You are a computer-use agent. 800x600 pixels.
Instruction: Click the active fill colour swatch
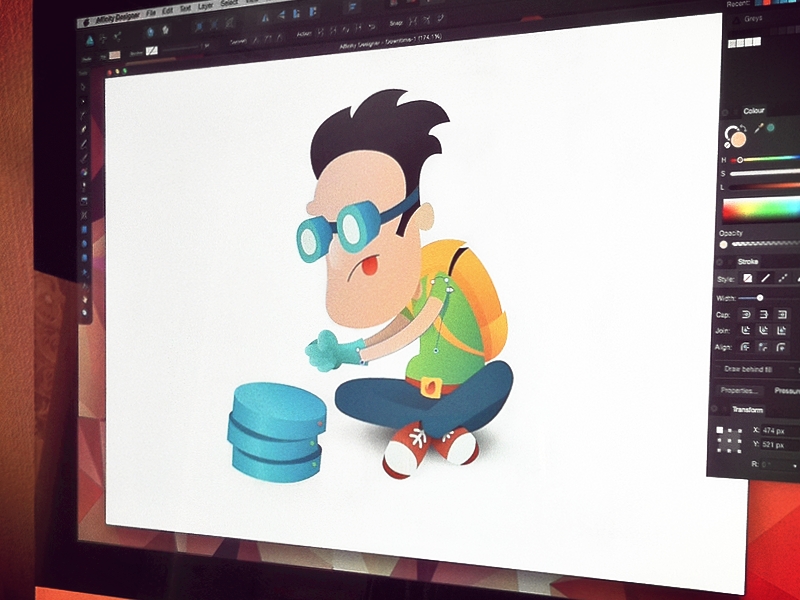737,140
